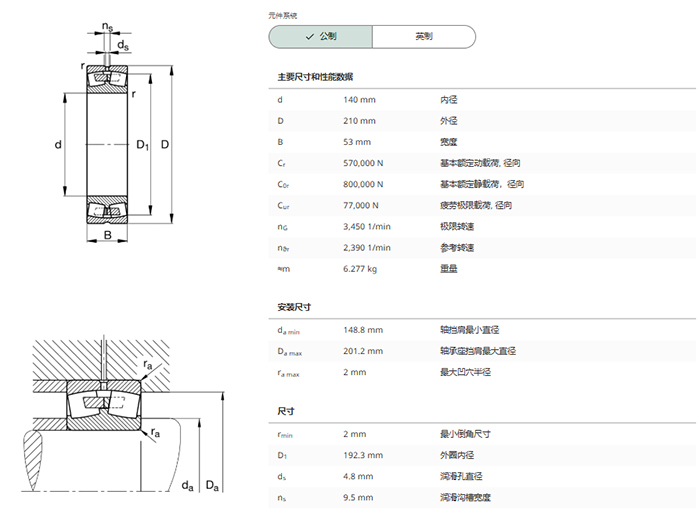The height and width of the screenshot is (520, 700).
Task: Click the 轴挡肩最小直径 label
Action: tap(470, 330)
